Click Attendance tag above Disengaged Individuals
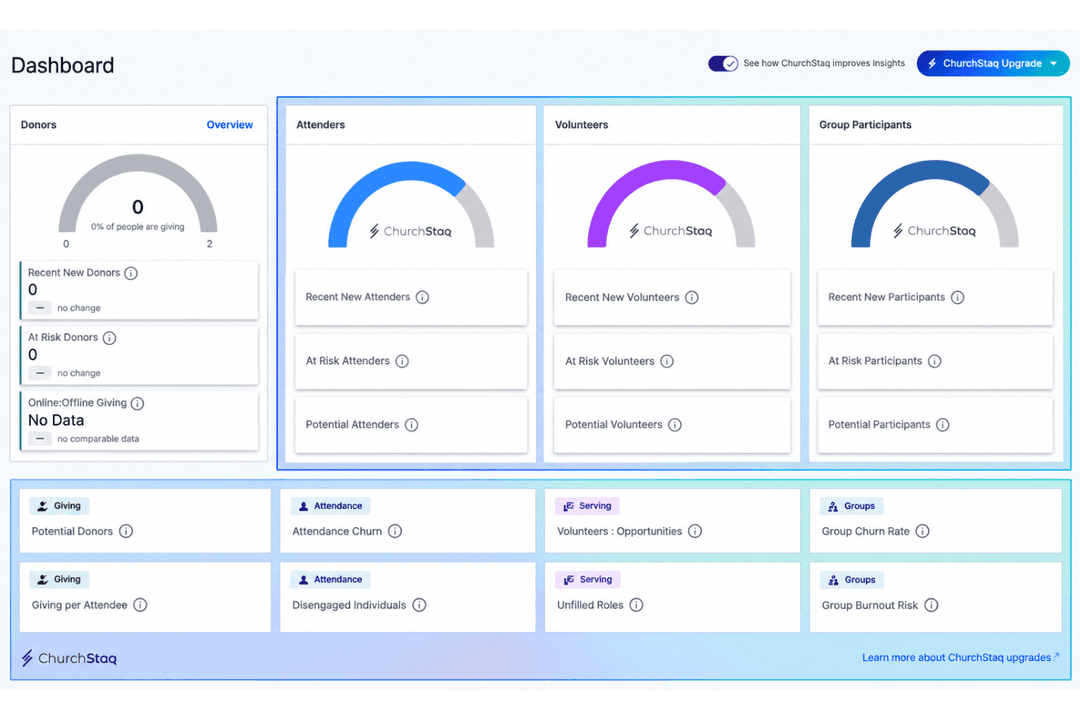Viewport: 1080px width, 720px height. (x=331, y=579)
